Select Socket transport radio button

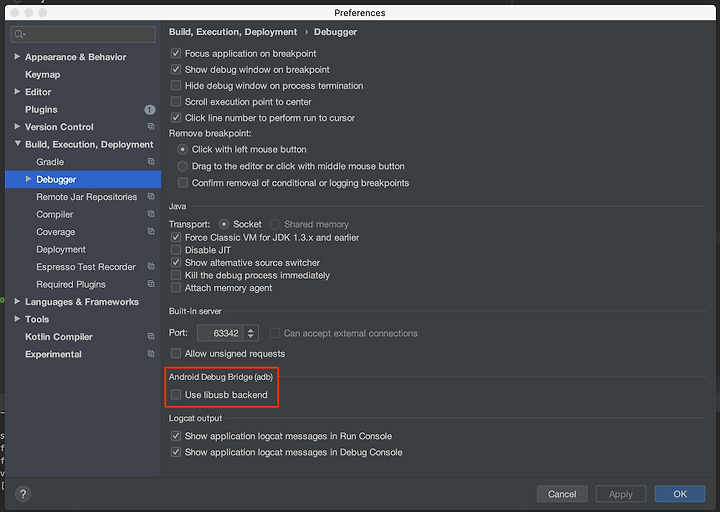[224, 224]
